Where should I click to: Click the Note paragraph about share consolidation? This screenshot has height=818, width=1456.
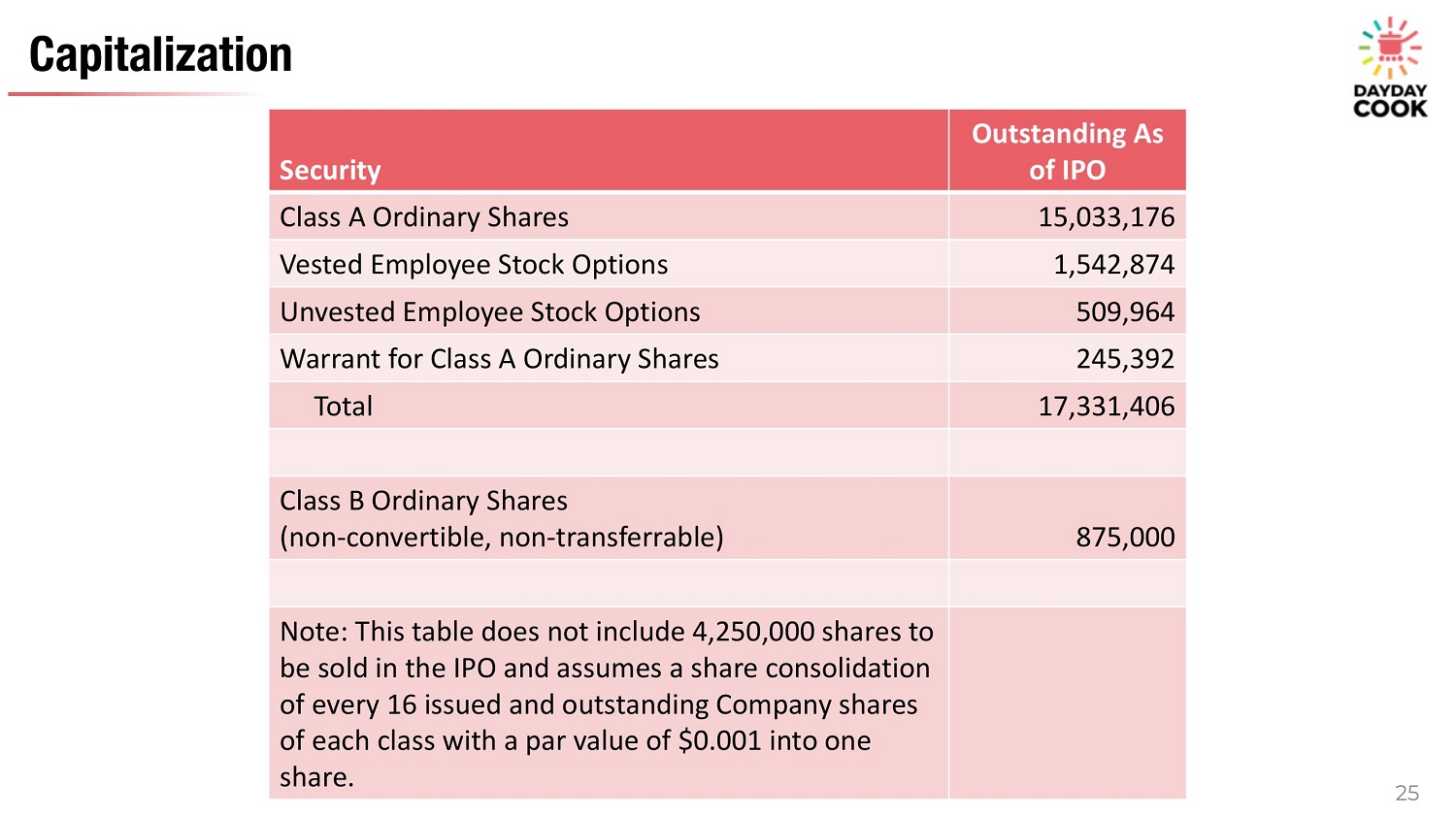[606, 703]
